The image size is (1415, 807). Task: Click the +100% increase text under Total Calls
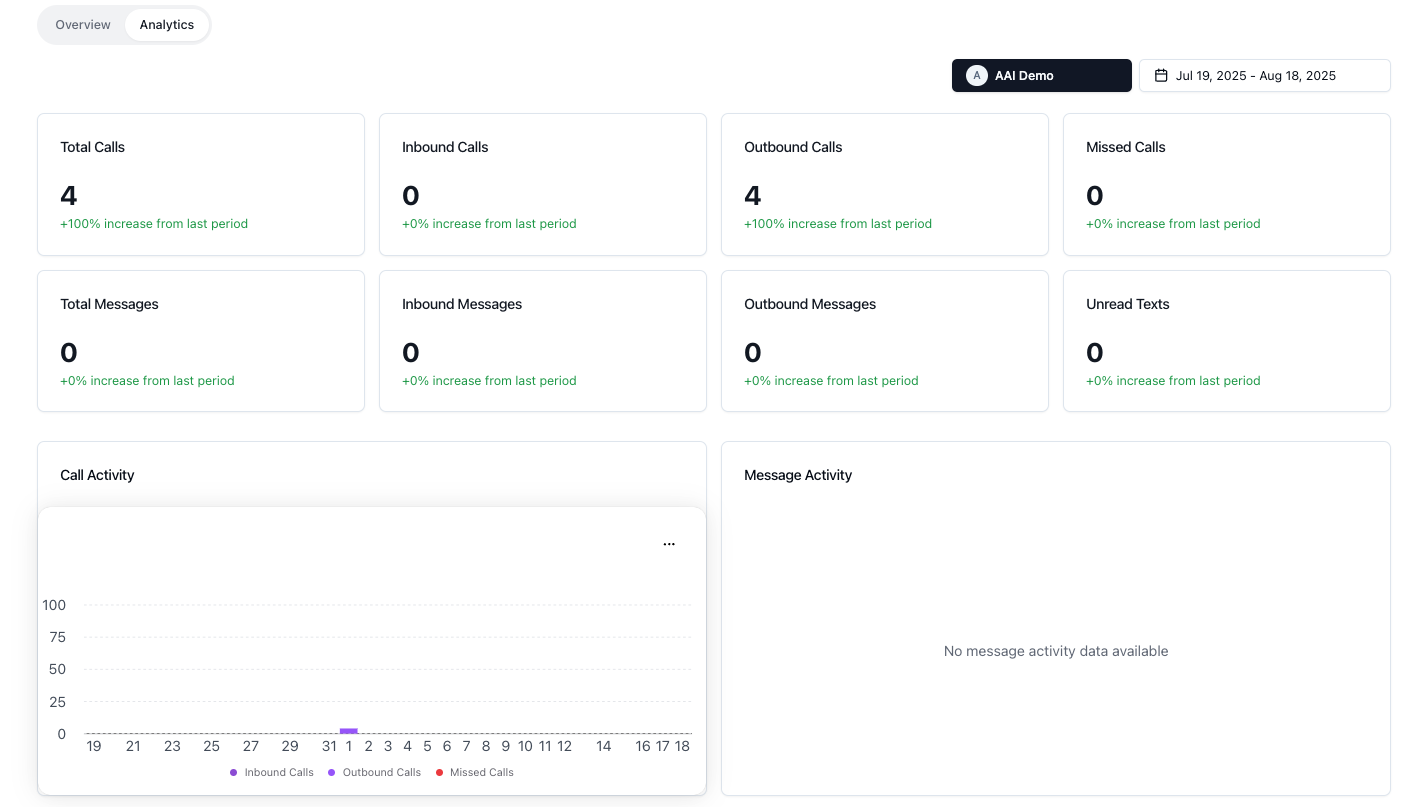[154, 223]
